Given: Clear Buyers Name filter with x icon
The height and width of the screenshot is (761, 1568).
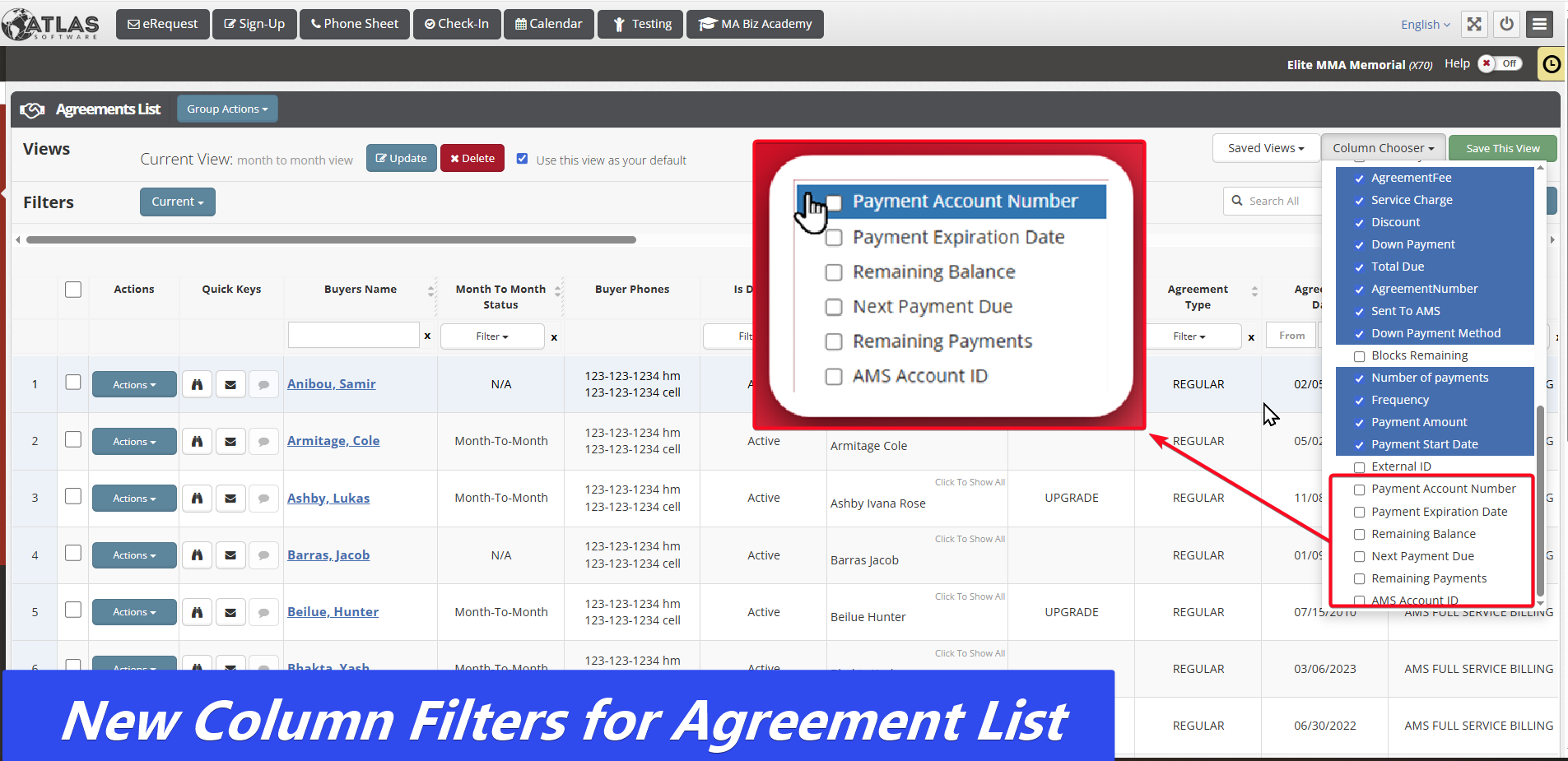Looking at the screenshot, I should click(427, 336).
